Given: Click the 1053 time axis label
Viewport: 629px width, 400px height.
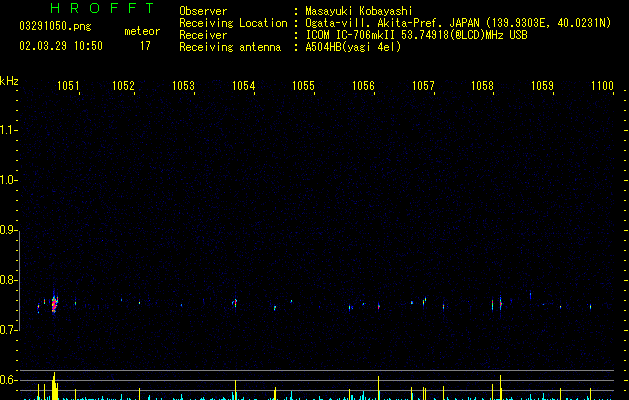Looking at the screenshot, I should (x=183, y=86).
